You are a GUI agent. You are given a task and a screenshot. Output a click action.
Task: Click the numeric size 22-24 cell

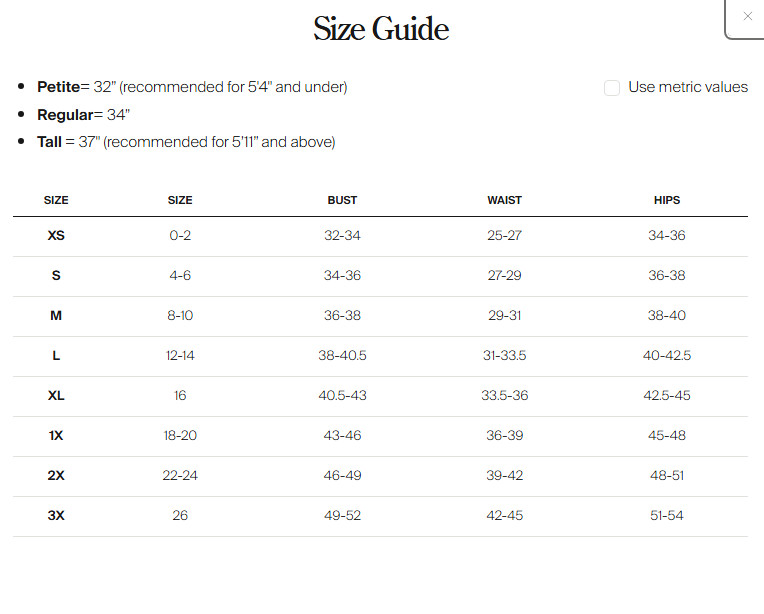tap(180, 476)
